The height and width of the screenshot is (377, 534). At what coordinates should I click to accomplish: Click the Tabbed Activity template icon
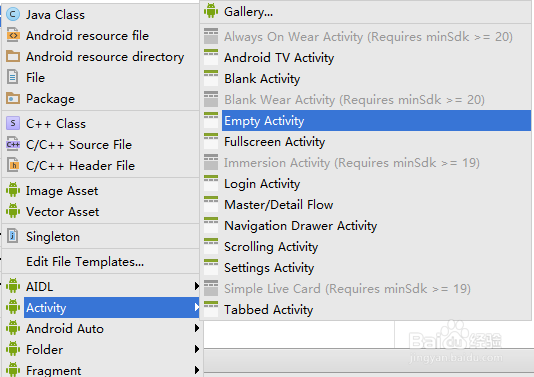click(211, 309)
